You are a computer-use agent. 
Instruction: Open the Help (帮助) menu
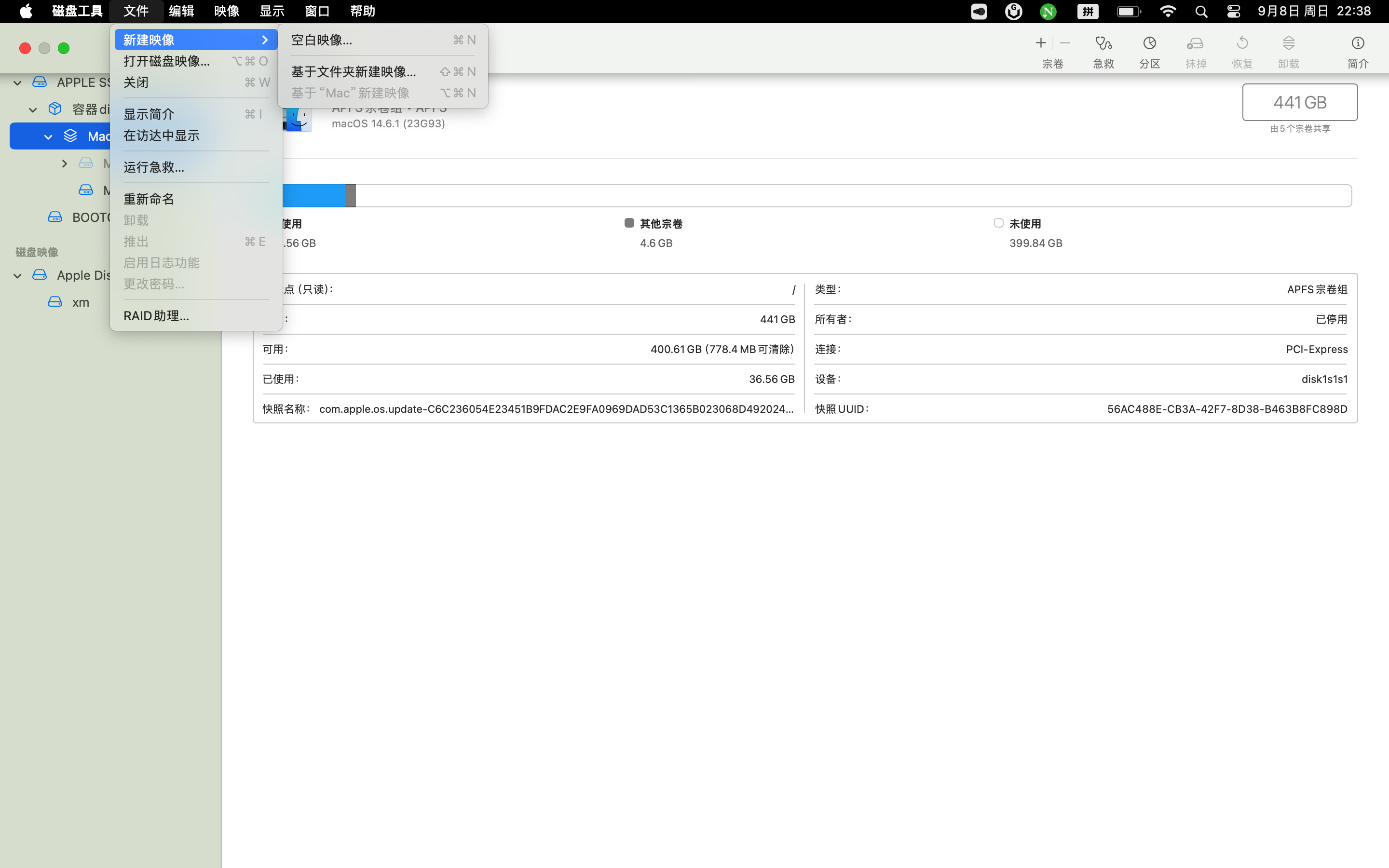[363, 11]
